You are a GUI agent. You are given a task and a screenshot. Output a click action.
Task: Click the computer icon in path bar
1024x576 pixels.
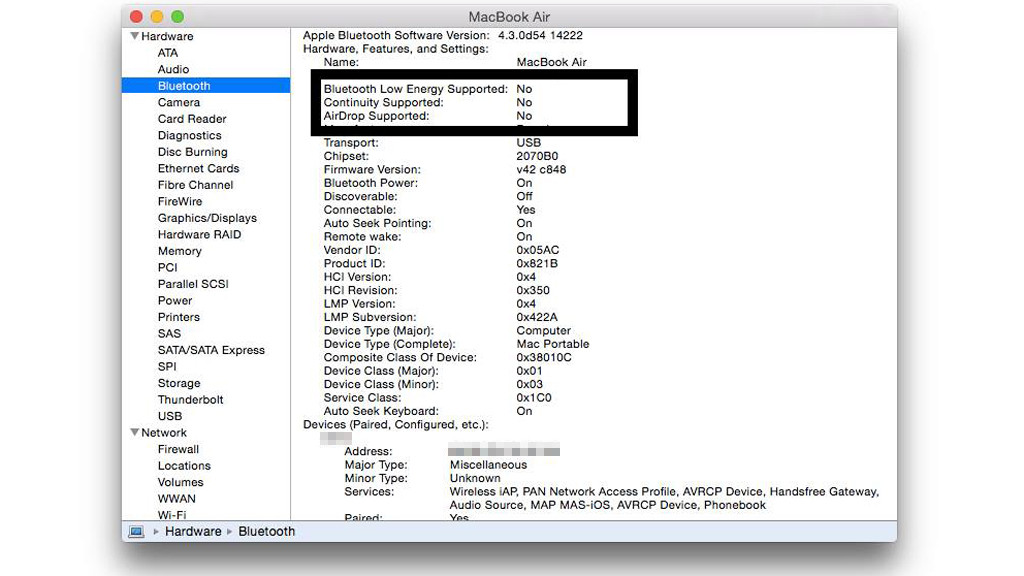(136, 532)
